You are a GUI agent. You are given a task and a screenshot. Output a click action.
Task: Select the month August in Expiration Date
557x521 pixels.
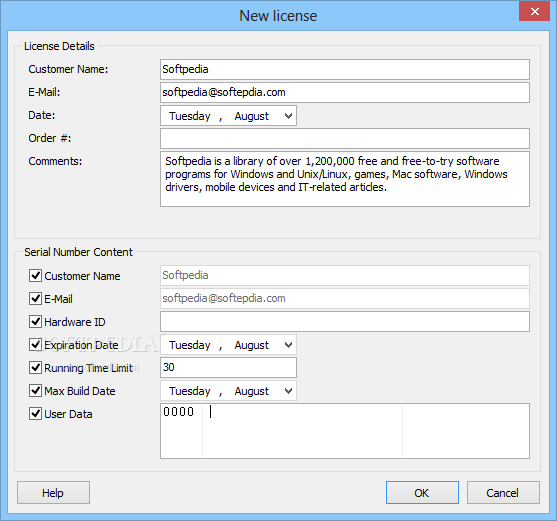tap(252, 345)
